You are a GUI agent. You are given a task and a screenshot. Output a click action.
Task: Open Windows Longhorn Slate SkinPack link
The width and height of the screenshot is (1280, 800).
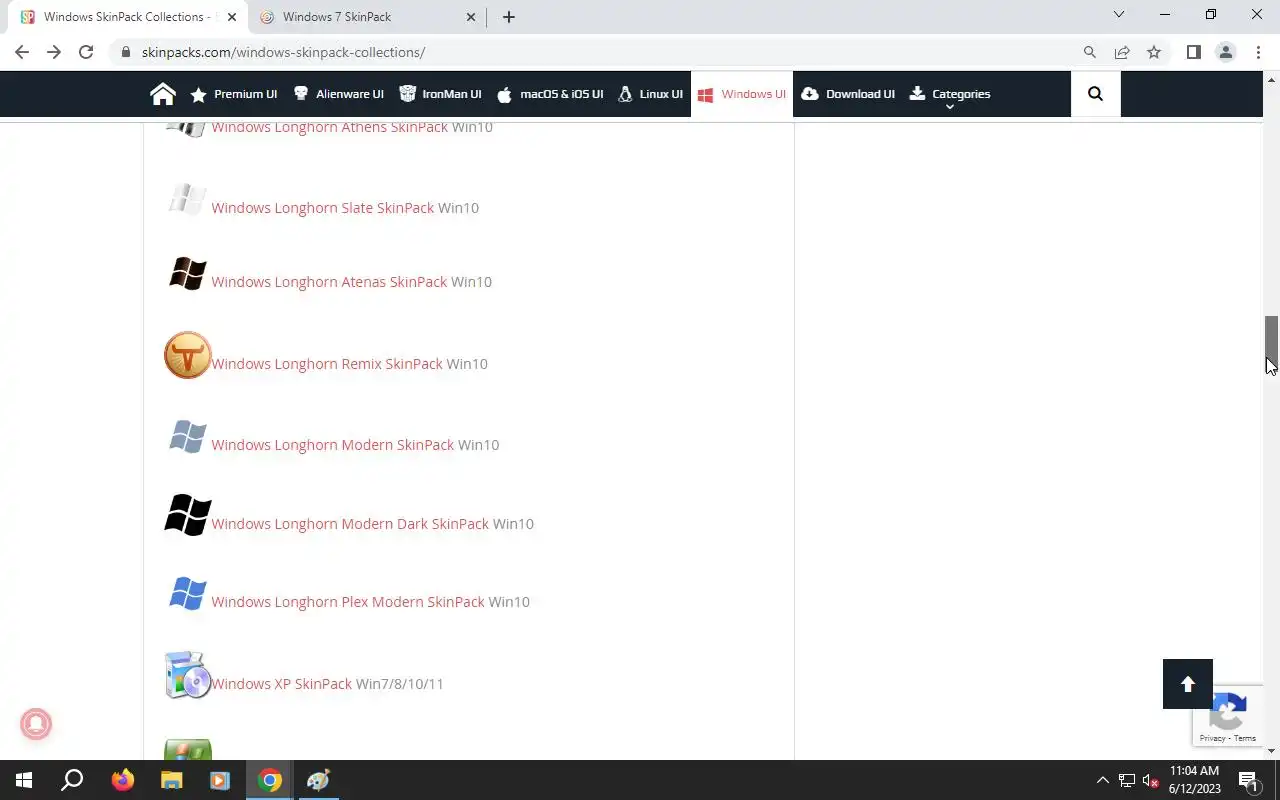(322, 208)
